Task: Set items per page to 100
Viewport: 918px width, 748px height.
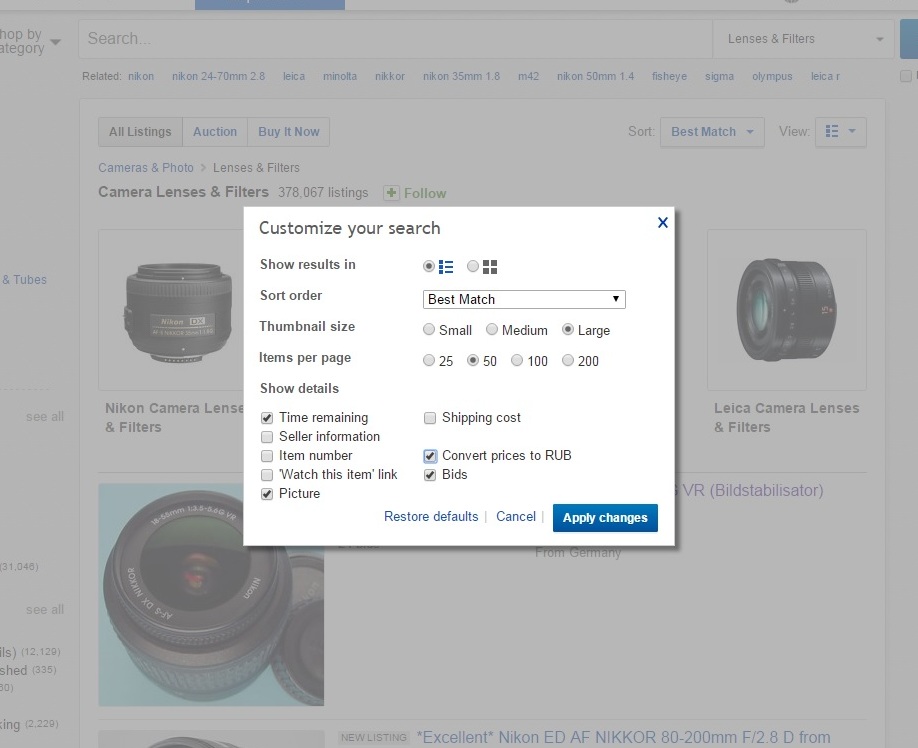Action: (x=517, y=361)
